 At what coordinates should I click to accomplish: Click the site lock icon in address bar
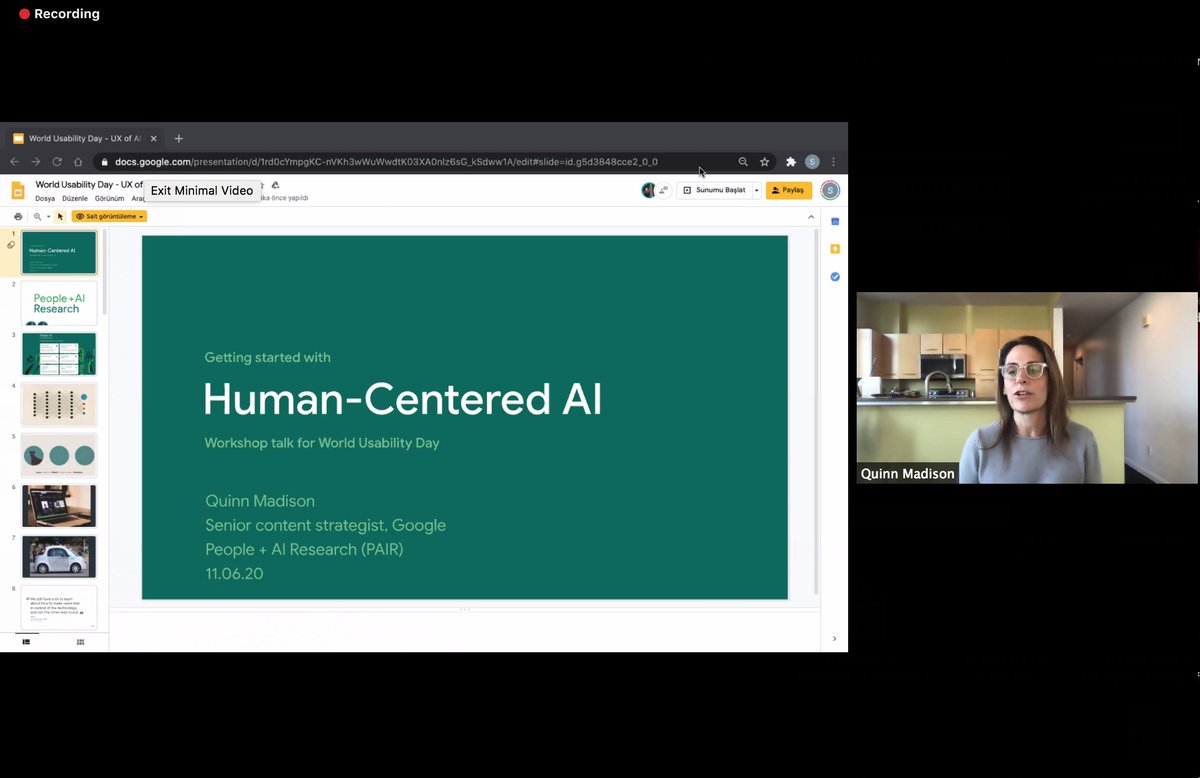coord(103,162)
